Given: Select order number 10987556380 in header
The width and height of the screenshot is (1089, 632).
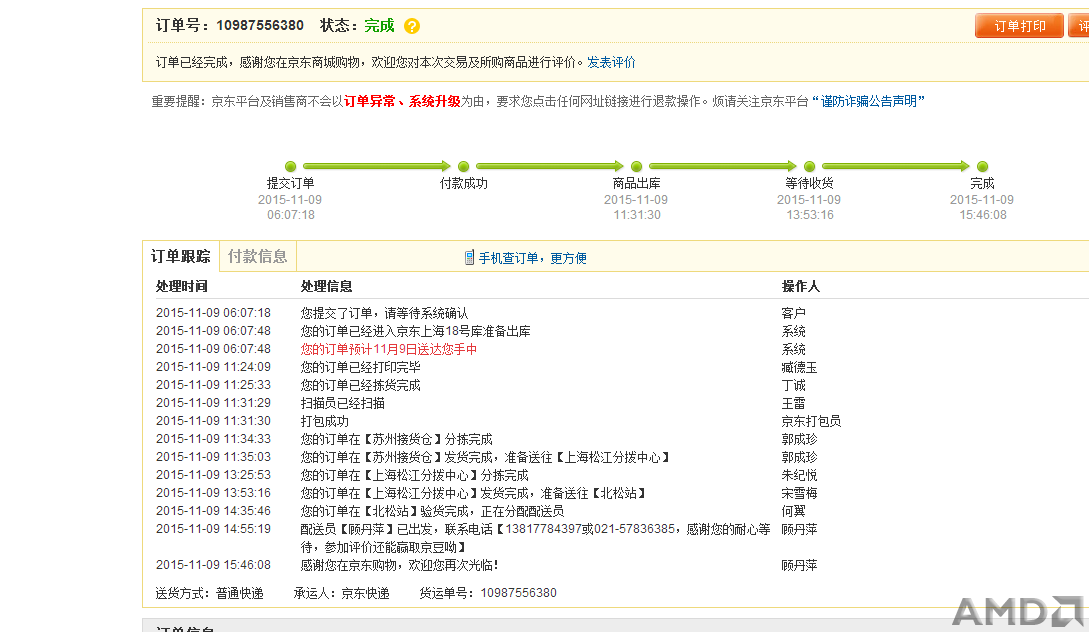Looking at the screenshot, I should point(260,26).
